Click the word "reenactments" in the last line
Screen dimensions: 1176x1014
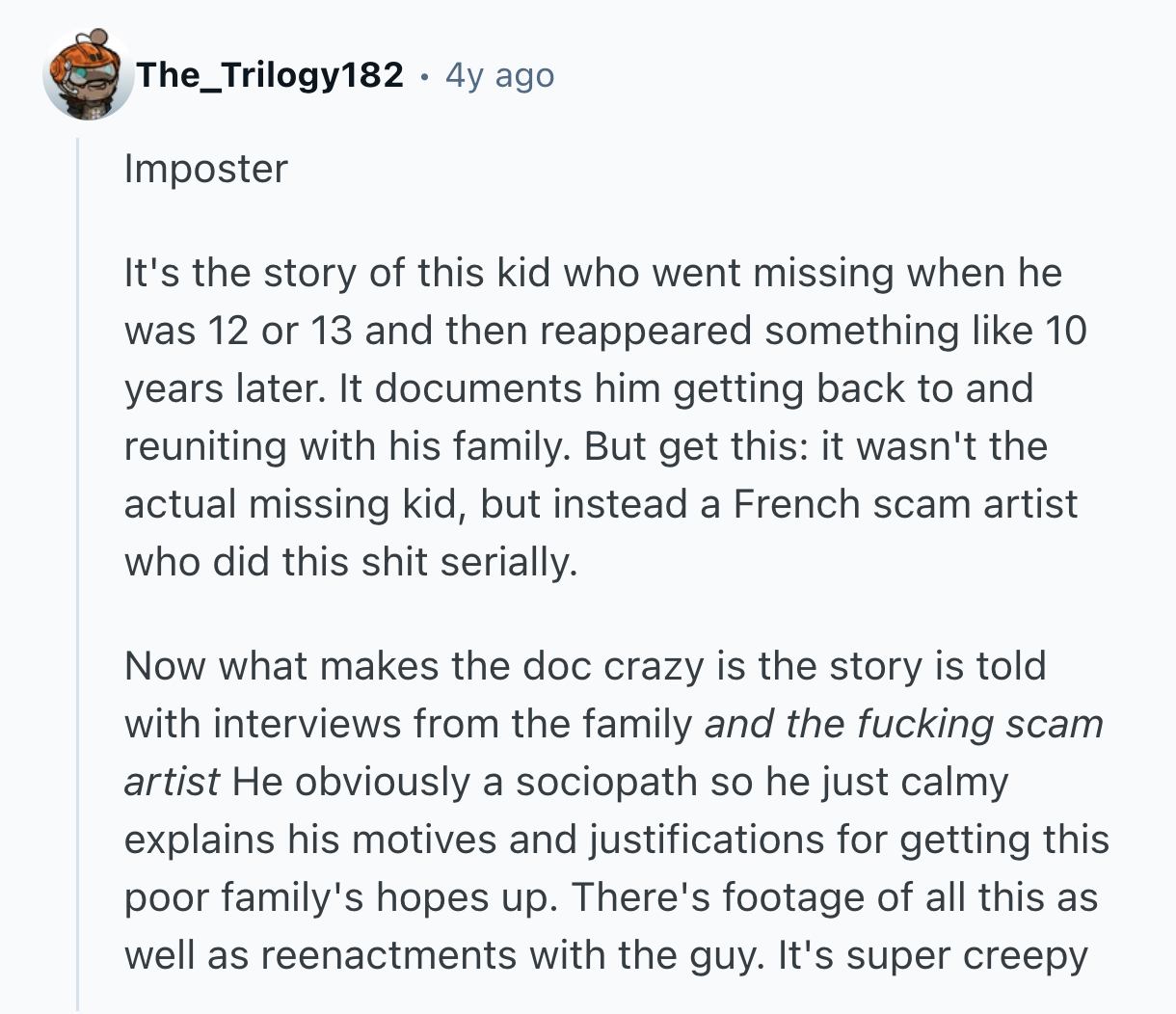click(x=368, y=955)
